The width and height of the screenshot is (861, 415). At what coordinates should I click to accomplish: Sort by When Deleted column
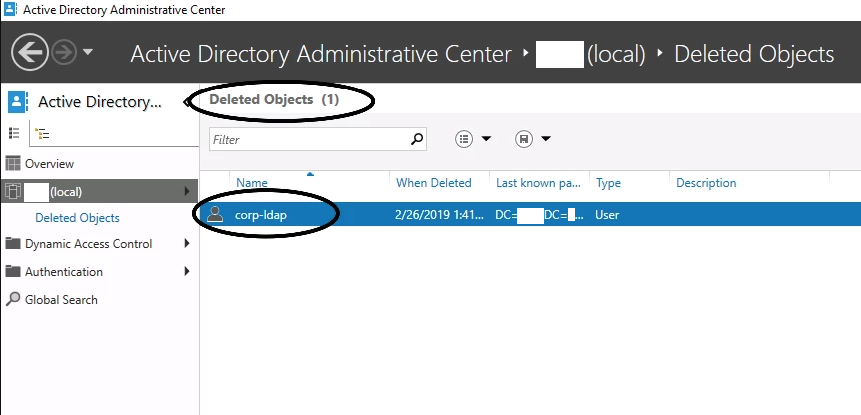[x=434, y=183]
